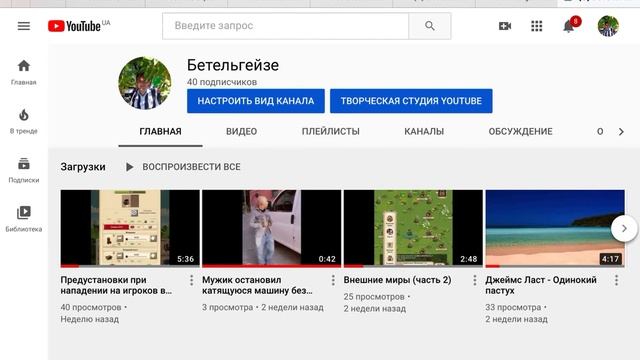Show more channel tabs with right chevron
Viewport: 640px width, 360px height.
coord(621,132)
